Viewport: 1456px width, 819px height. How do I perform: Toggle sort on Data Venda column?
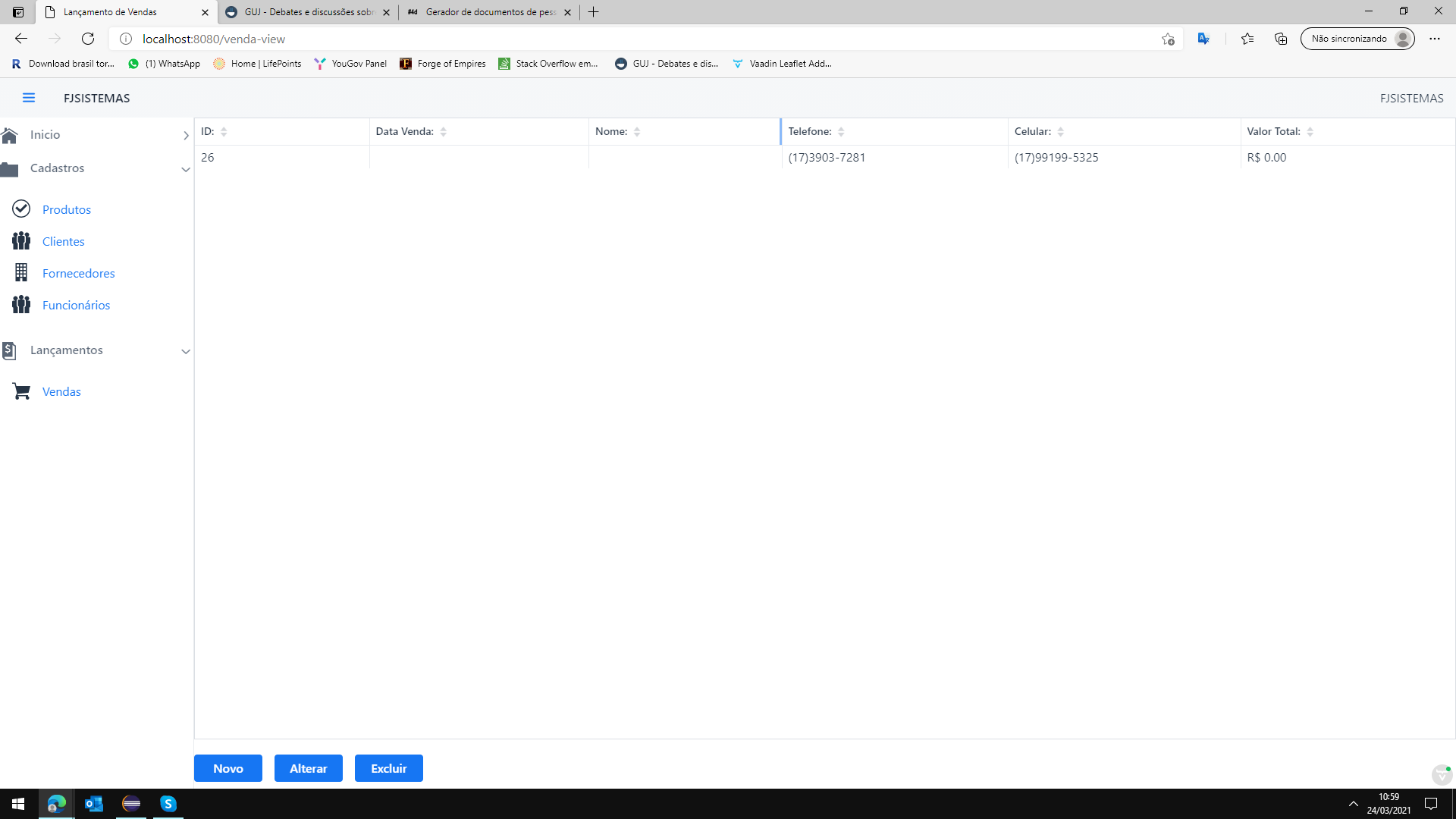(x=444, y=132)
